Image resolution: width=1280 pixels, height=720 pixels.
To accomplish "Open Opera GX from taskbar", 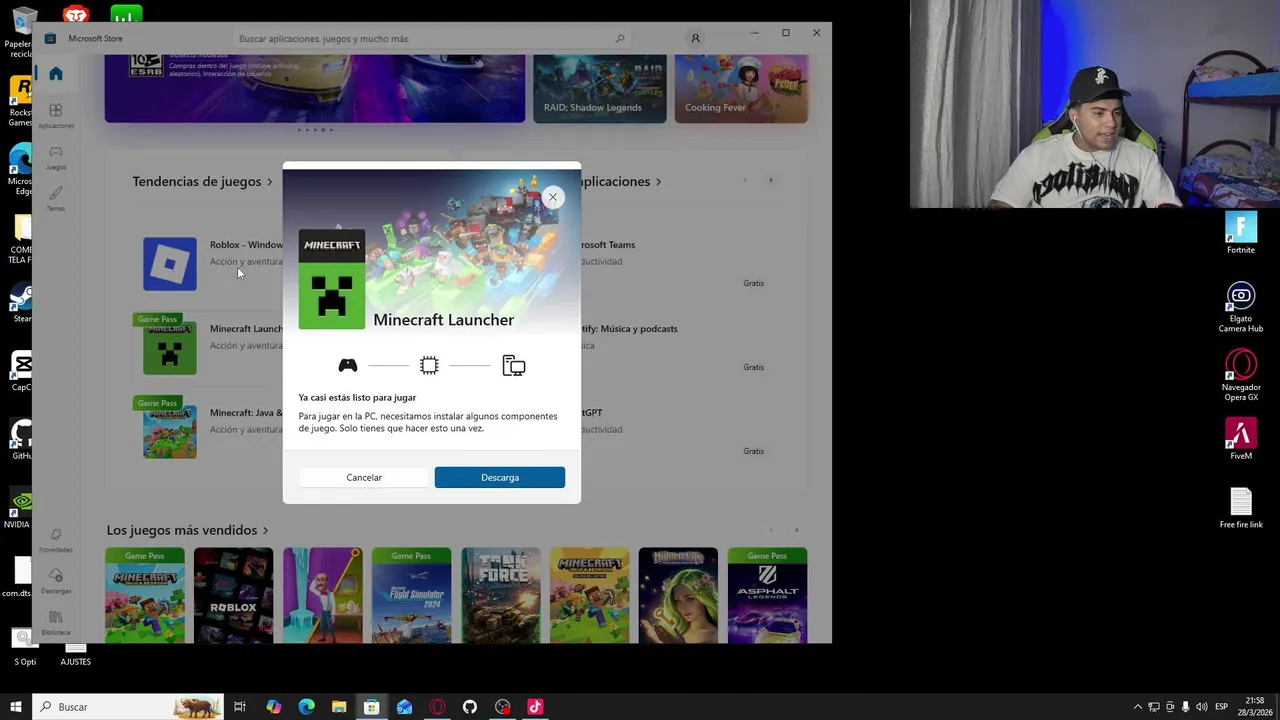I will [437, 707].
